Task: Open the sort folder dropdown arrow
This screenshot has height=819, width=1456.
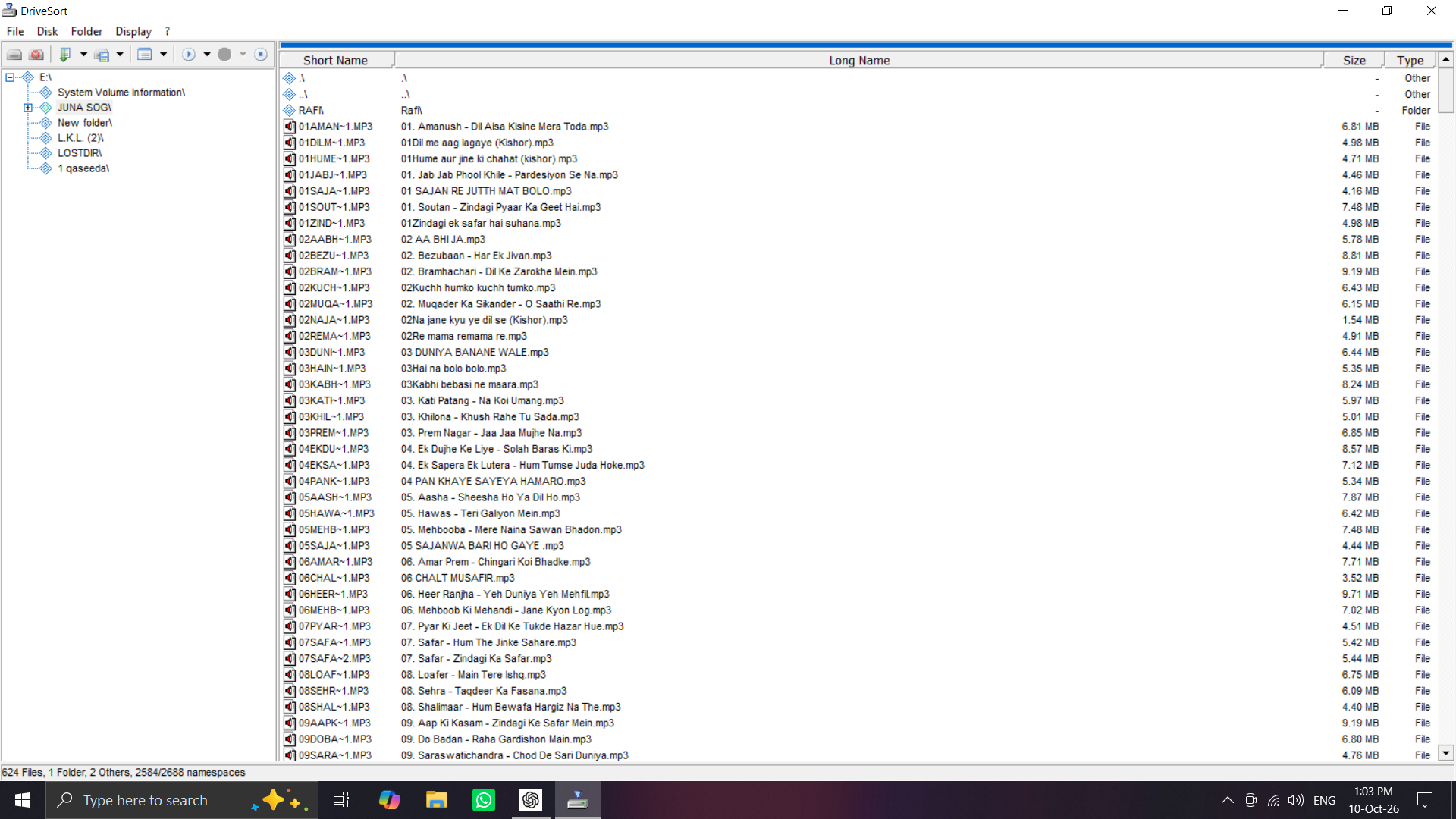Action: tap(83, 55)
